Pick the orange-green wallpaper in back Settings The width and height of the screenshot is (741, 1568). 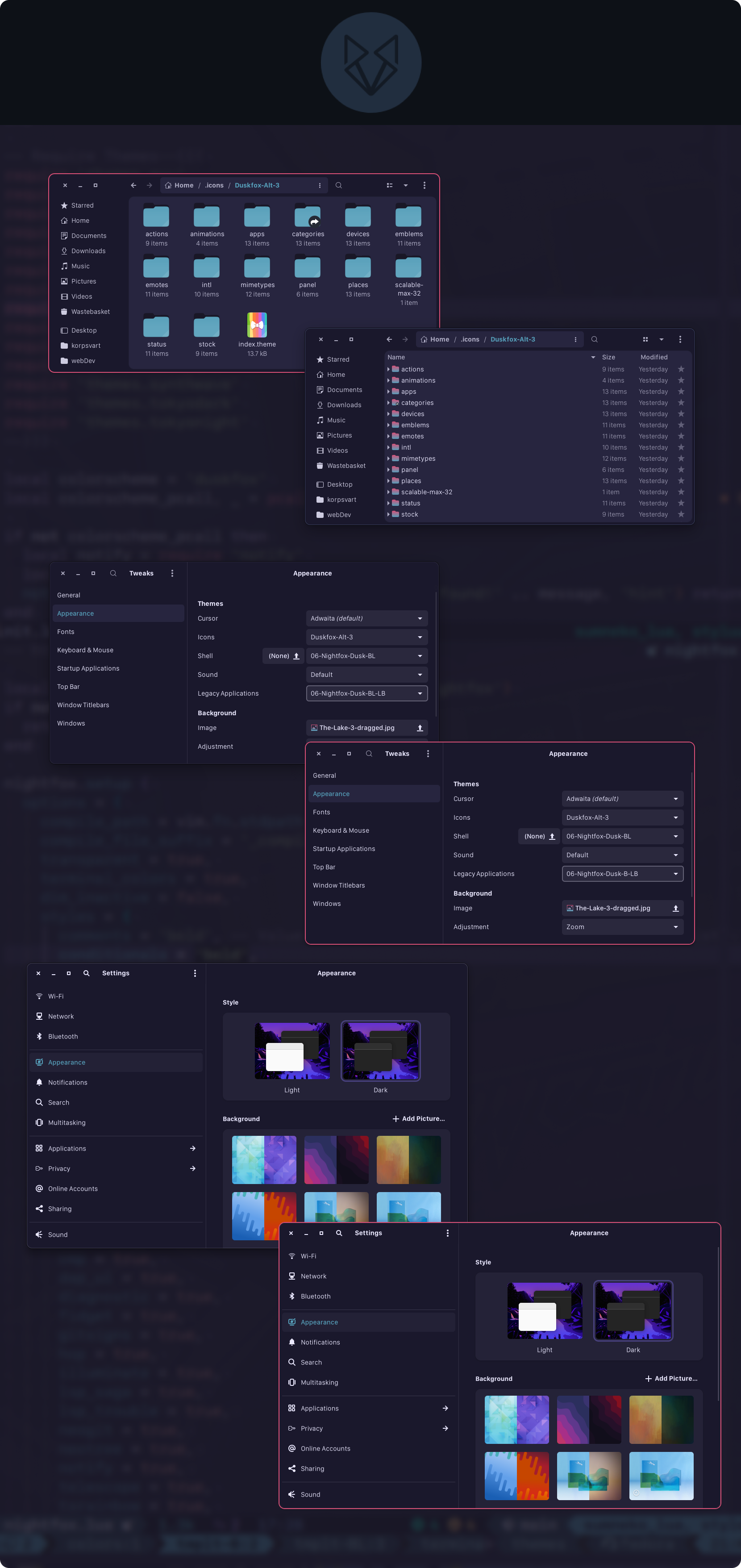point(409,1160)
